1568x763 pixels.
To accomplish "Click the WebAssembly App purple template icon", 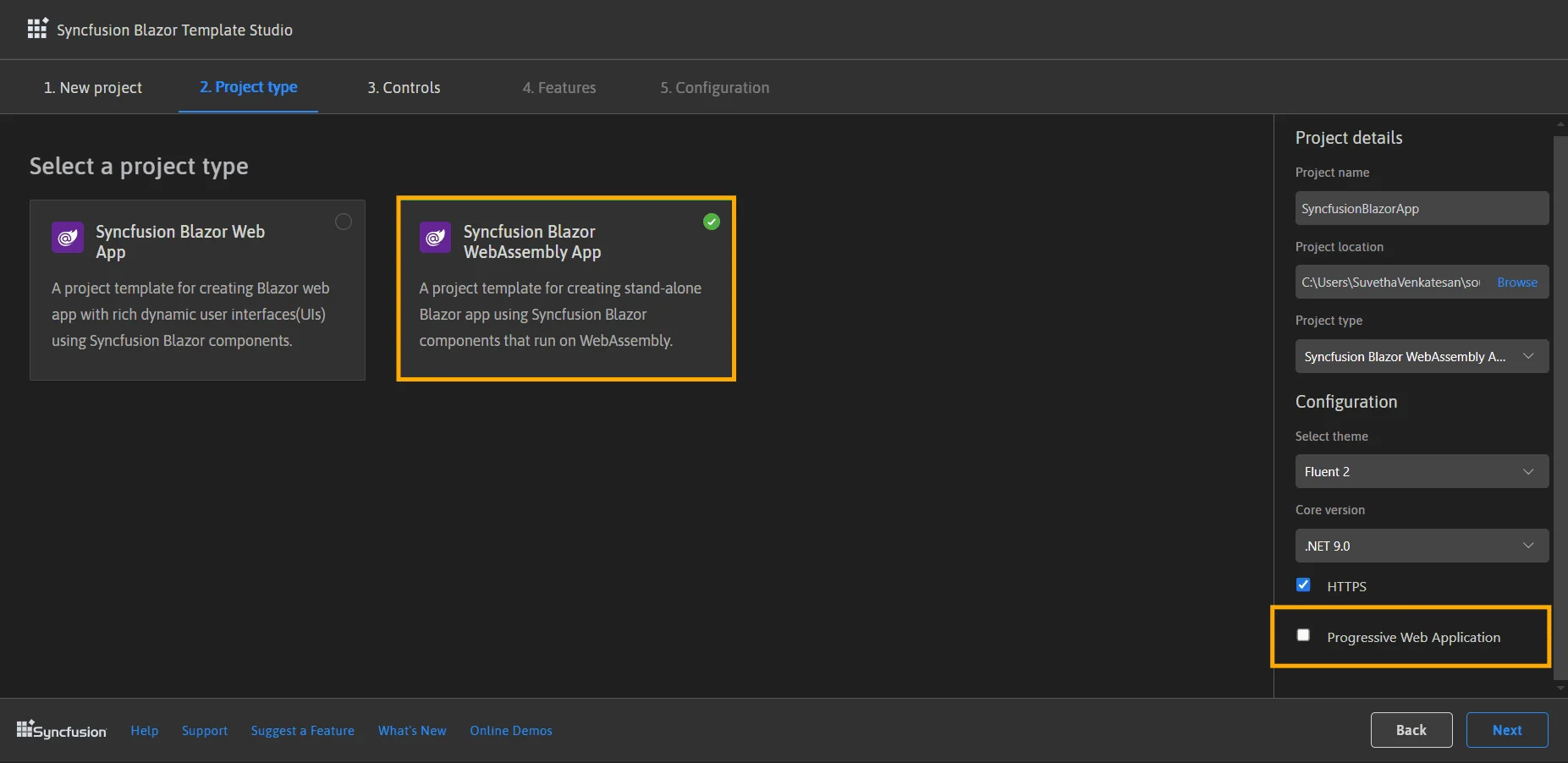I will pos(435,238).
